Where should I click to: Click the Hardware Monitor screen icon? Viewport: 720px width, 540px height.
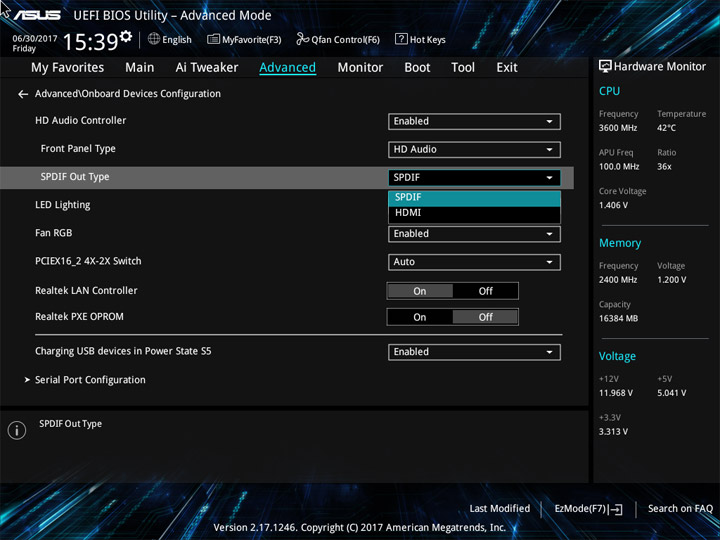(x=605, y=66)
